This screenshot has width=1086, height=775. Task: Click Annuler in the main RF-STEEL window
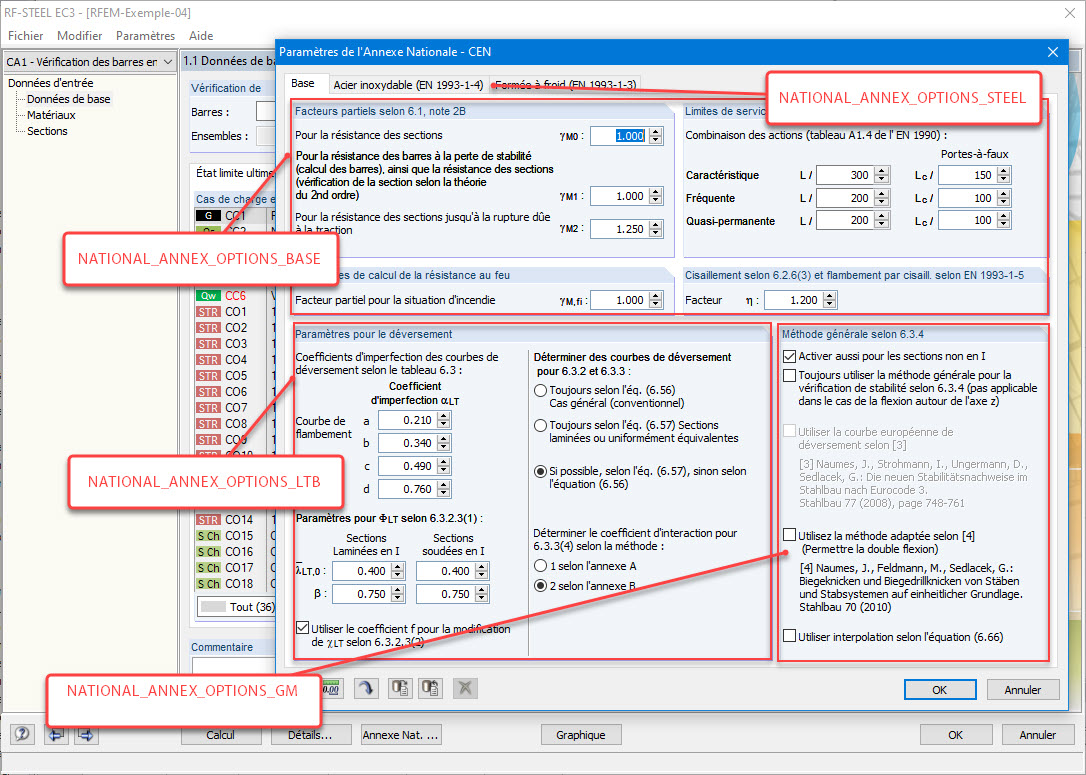1037,735
